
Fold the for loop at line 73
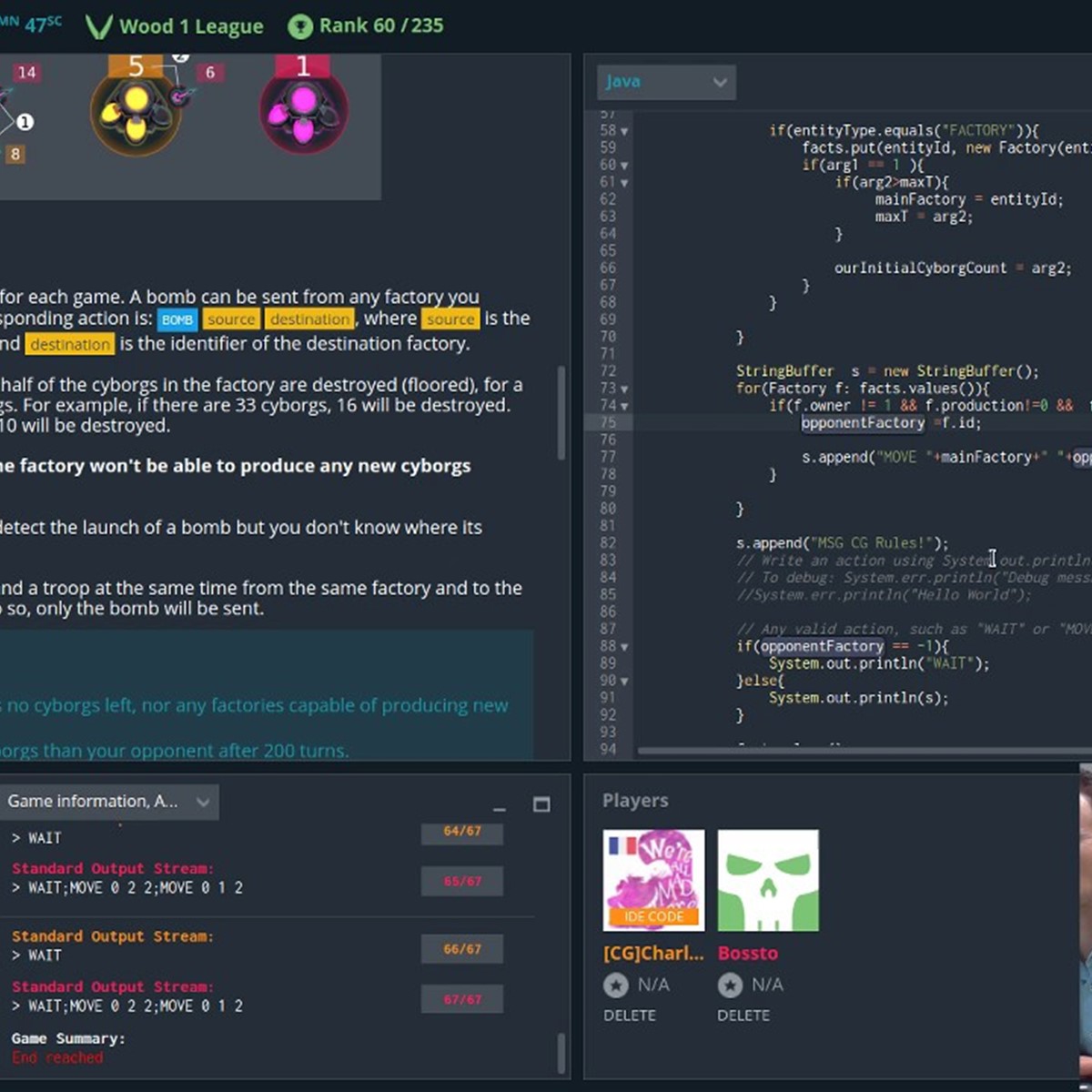(x=624, y=389)
